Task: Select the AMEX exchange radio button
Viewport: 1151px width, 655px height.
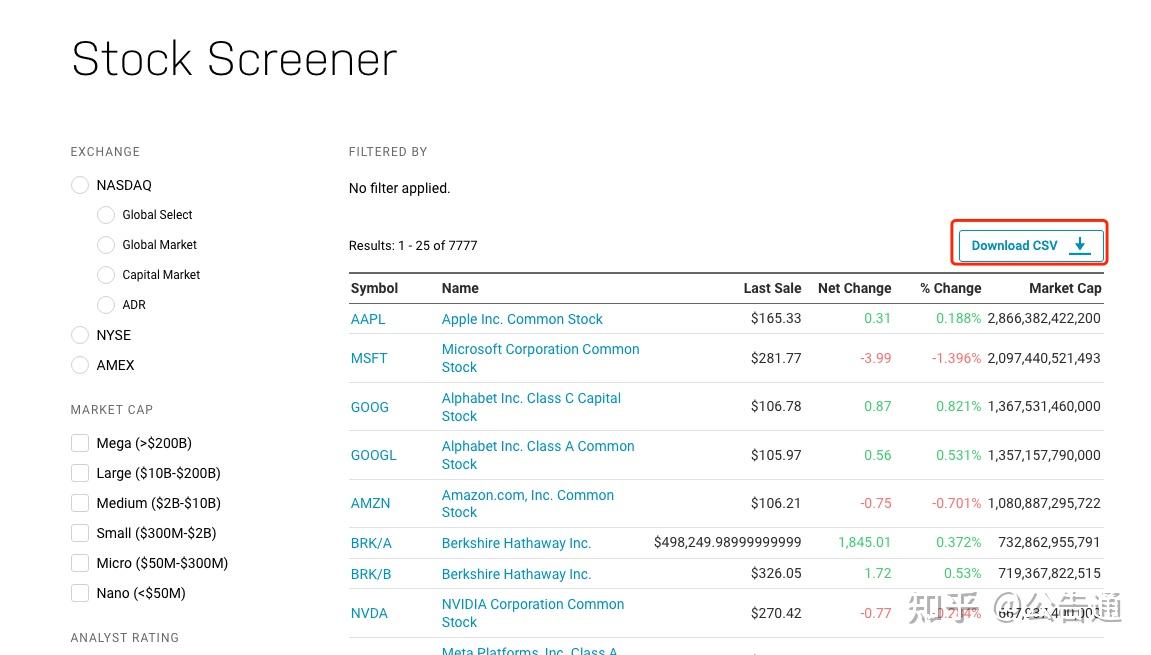Action: [x=80, y=365]
